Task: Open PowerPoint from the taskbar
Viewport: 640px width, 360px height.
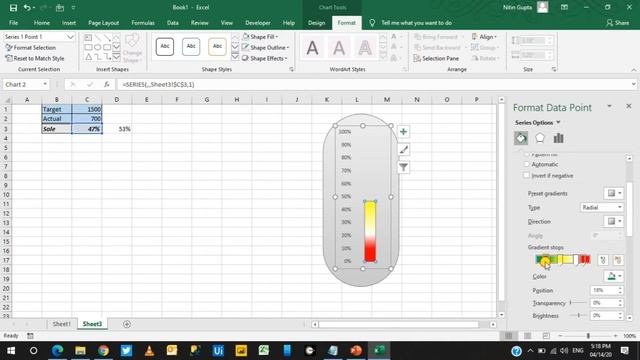Action: pyautogui.click(x=356, y=351)
